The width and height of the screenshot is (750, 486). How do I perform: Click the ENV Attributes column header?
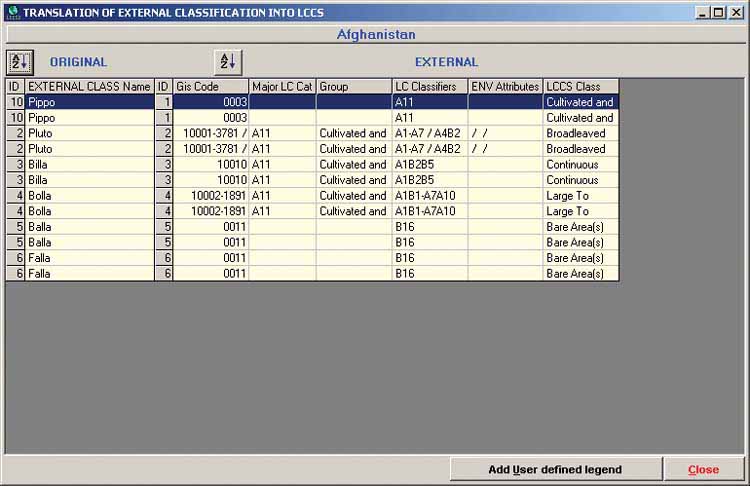[x=505, y=87]
